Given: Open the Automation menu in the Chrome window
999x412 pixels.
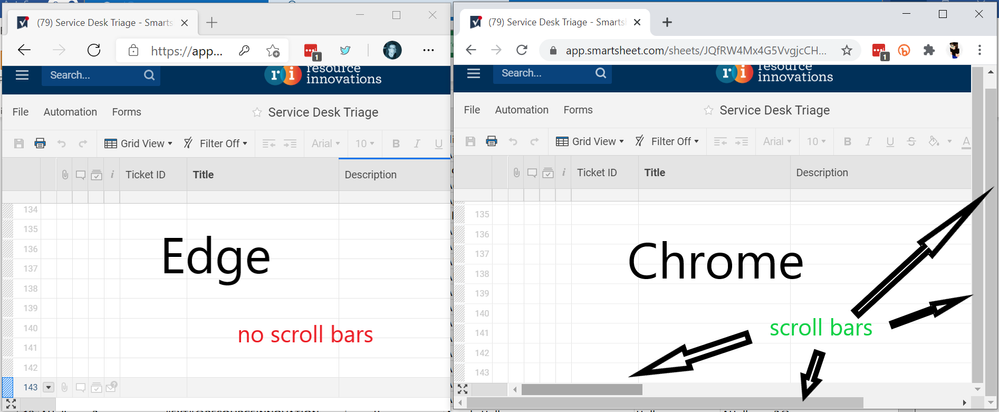Looking at the screenshot, I should coord(522,110).
